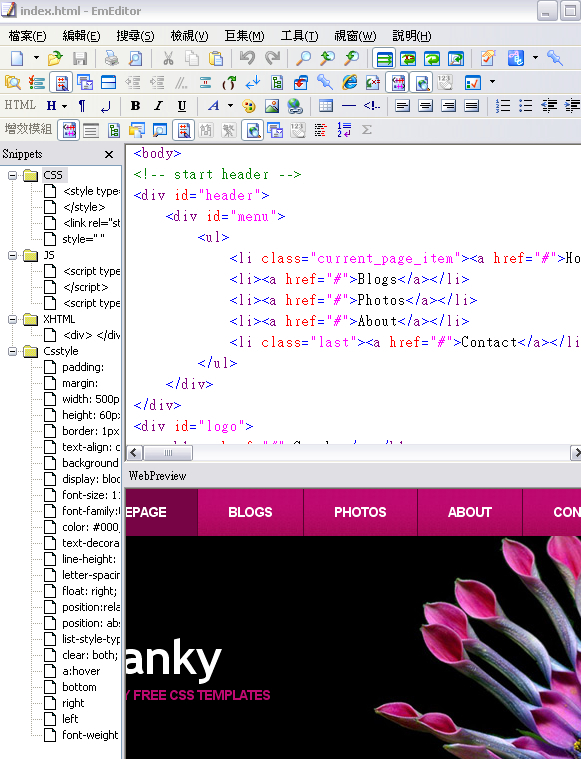This screenshot has height=759, width=581.
Task: Close the Snippets panel
Action: point(109,154)
